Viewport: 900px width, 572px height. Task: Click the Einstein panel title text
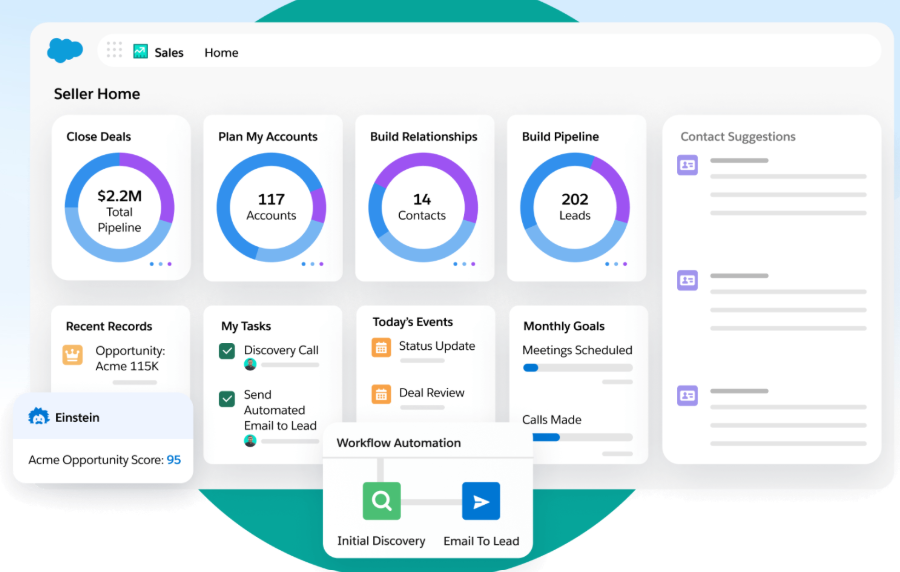(77, 417)
